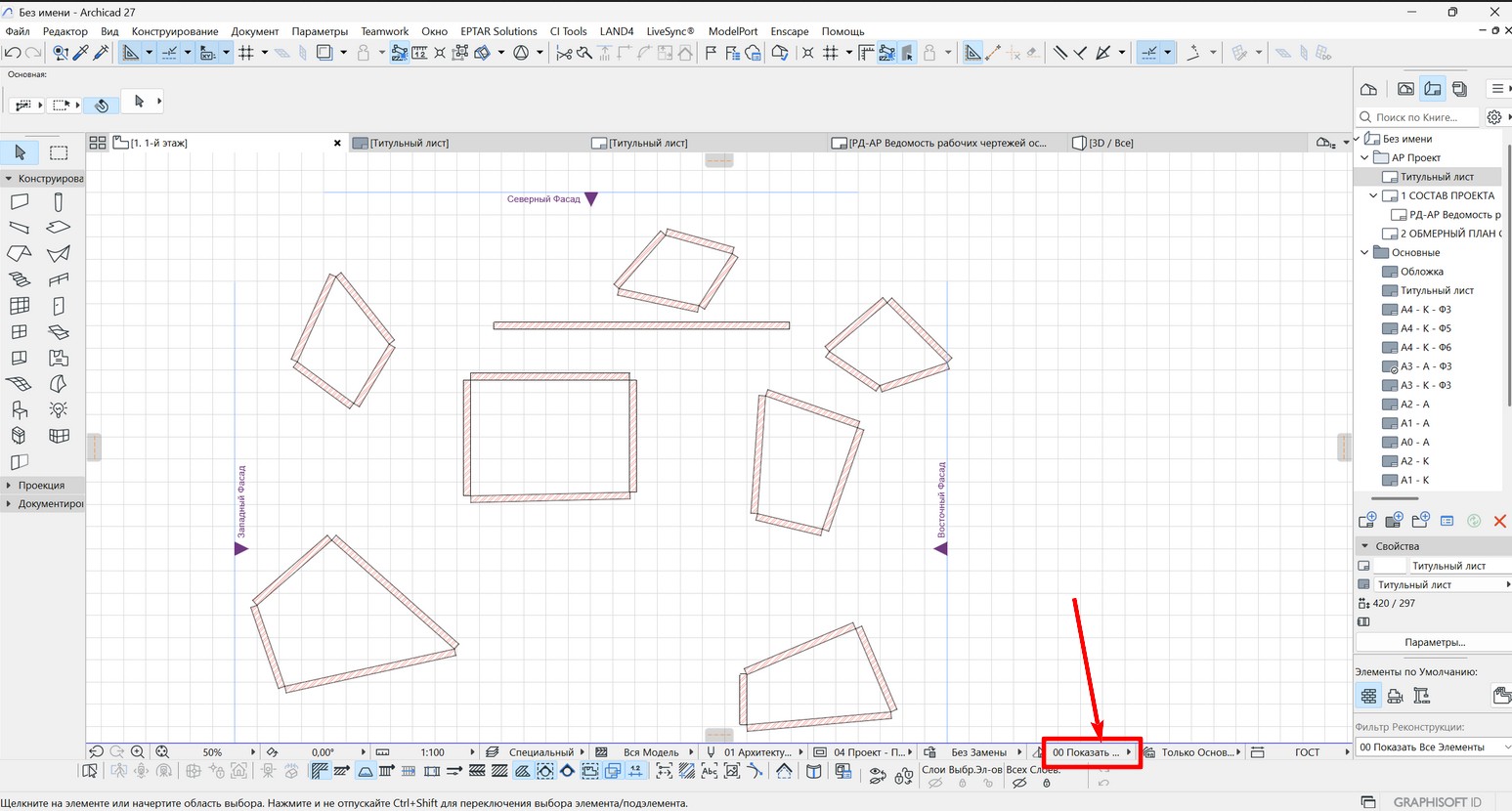Image resolution: width=1512 pixels, height=811 pixels.
Task: Collapse the Основные folder in navigator
Action: coord(1365,252)
